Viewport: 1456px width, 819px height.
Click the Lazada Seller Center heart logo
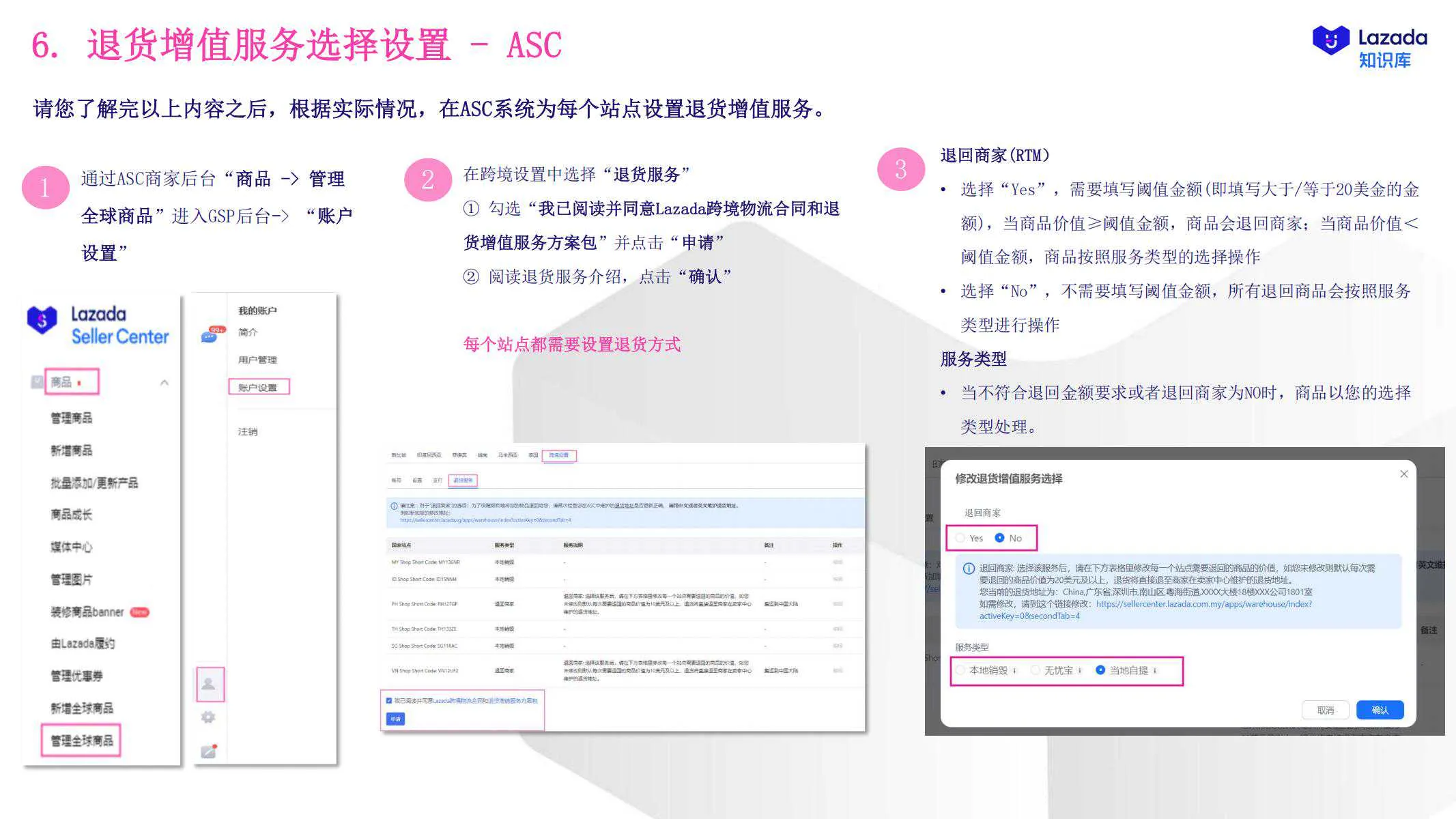42,319
